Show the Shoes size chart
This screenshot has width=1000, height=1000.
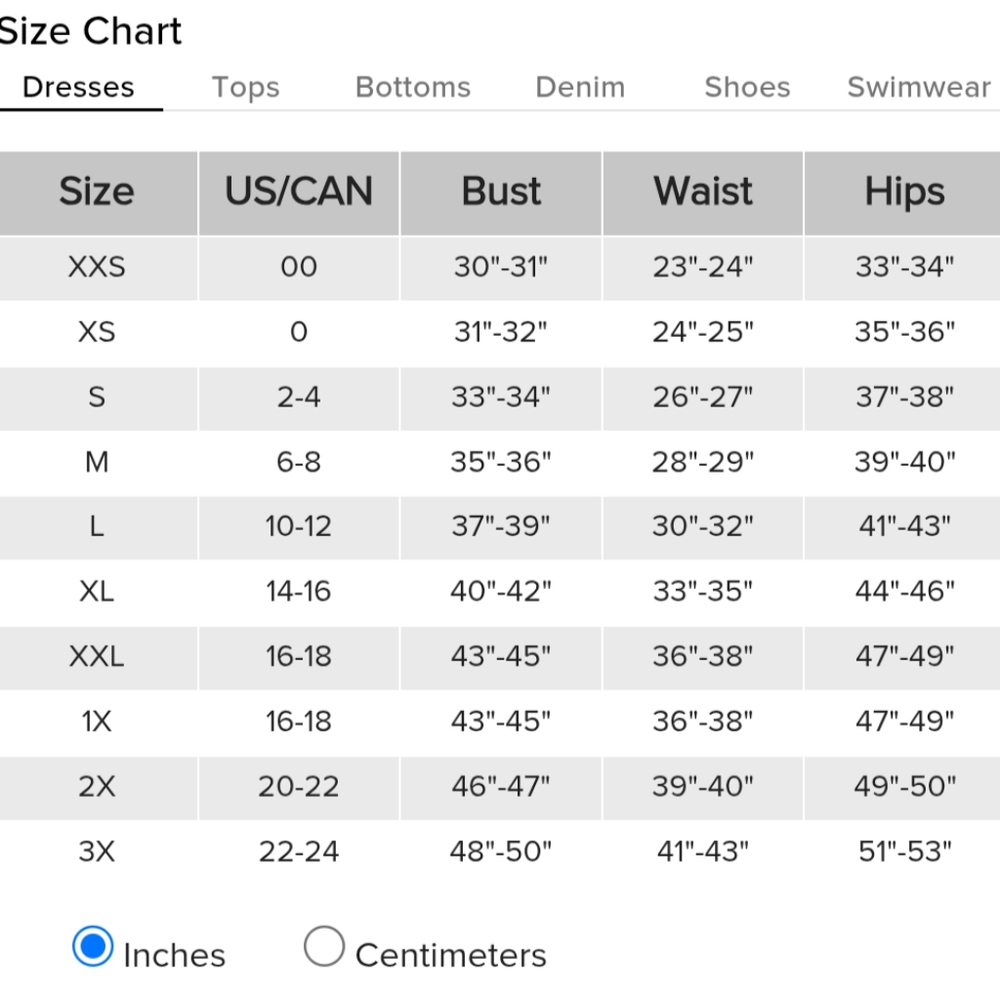coord(747,87)
